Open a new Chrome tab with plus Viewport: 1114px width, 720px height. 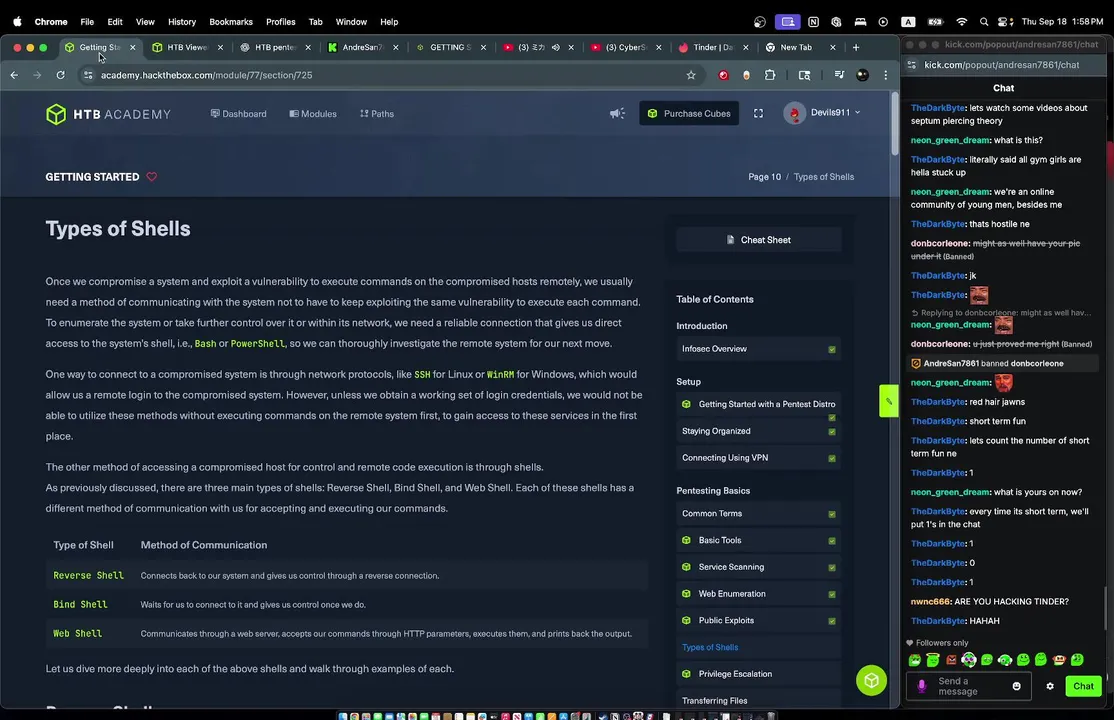pos(855,48)
